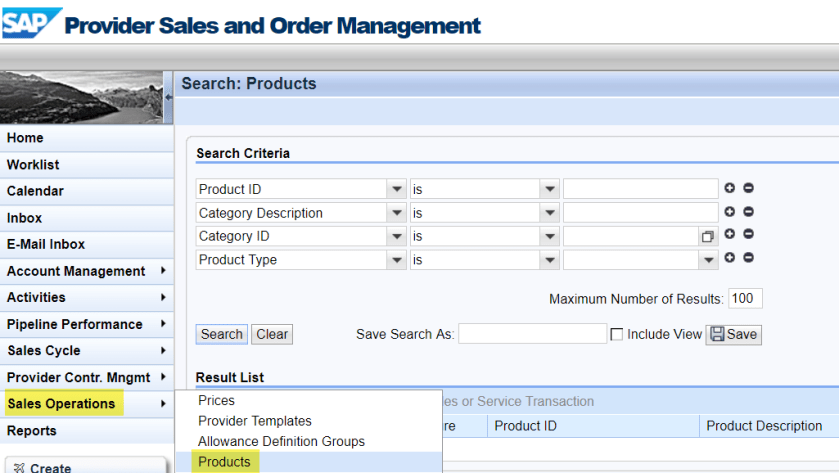Add criteria row after Category Description
The width and height of the screenshot is (839, 473).
coord(730,212)
